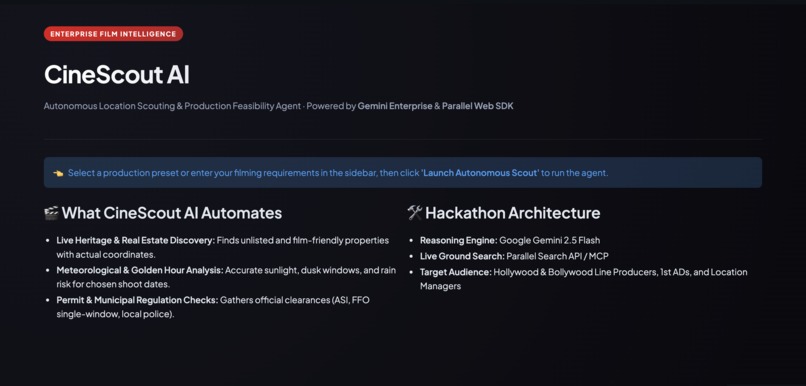The width and height of the screenshot is (806, 386).
Task: Click the Hackathon Architecture heading
Action: [x=512, y=213]
